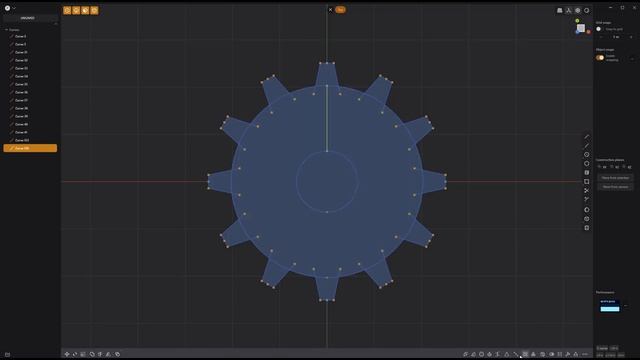Click the eye-shaped icon in bottom-right toolbar

[x=551, y=354]
